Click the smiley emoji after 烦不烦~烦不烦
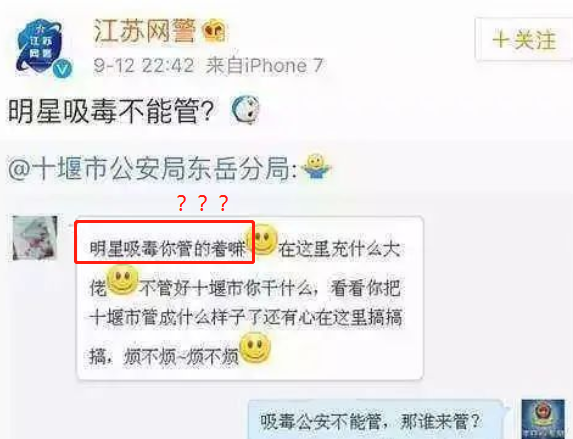 pyautogui.click(x=255, y=348)
